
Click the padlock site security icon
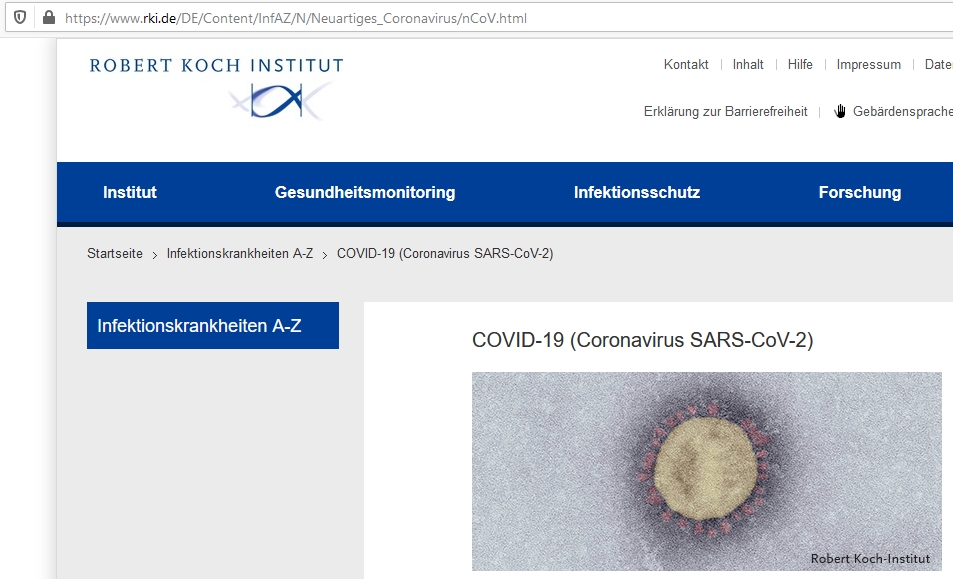tap(49, 18)
